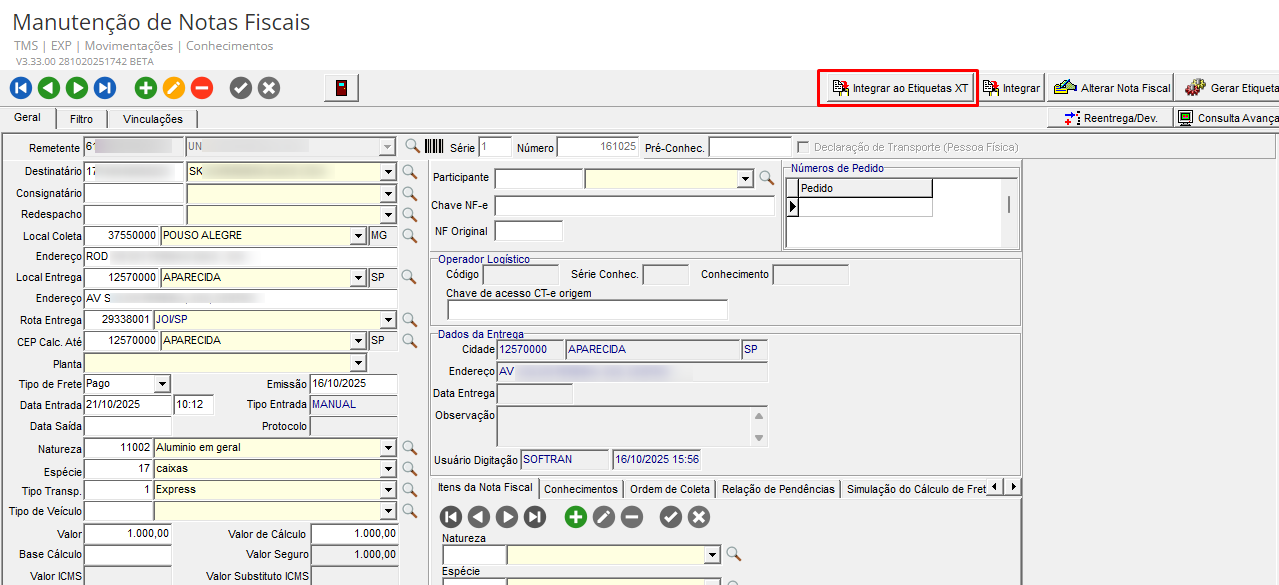Click the Chave NF-e input field
This screenshot has height=585, width=1279.
tap(634, 206)
